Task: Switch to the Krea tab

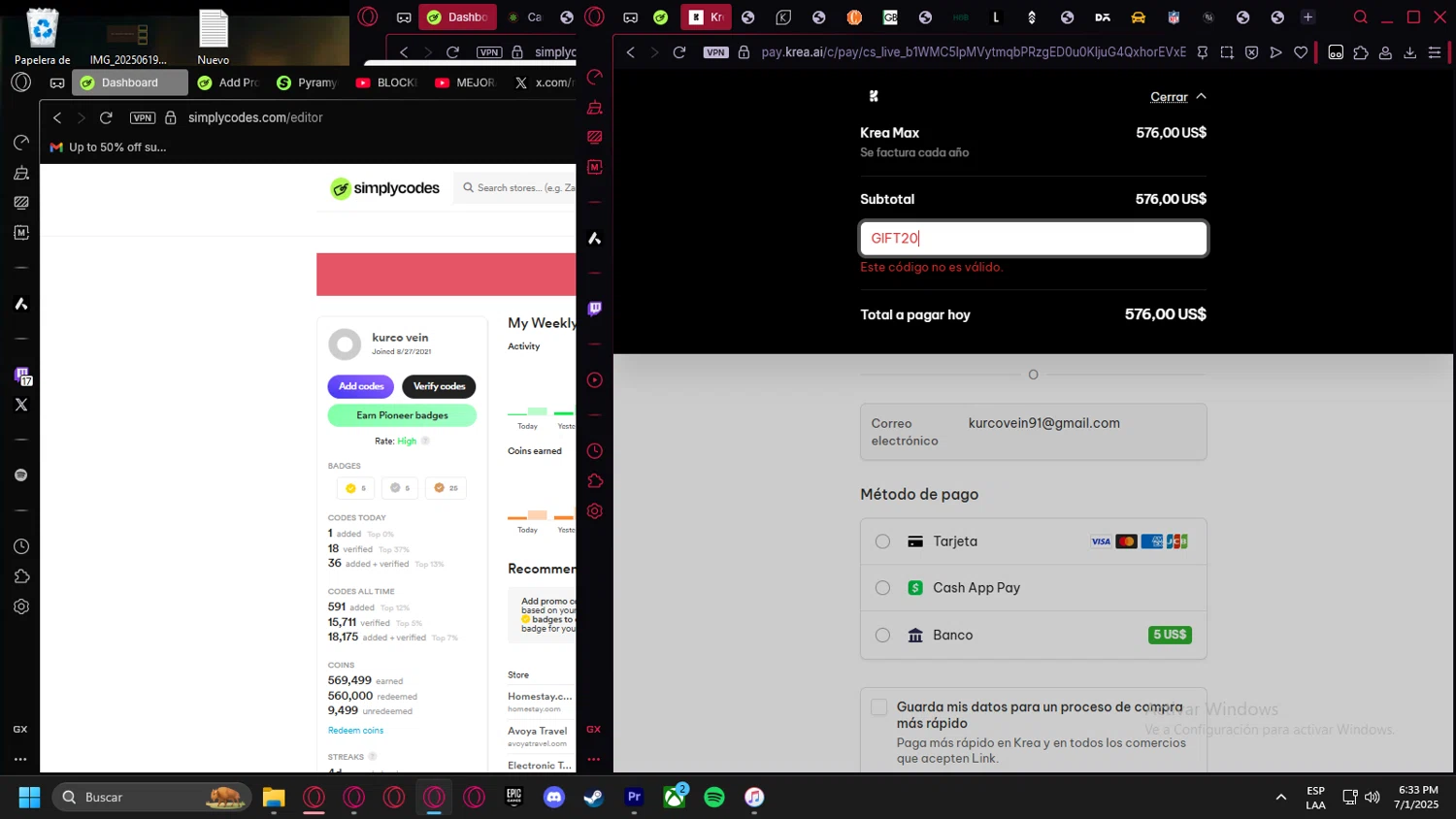Action: pyautogui.click(x=706, y=16)
